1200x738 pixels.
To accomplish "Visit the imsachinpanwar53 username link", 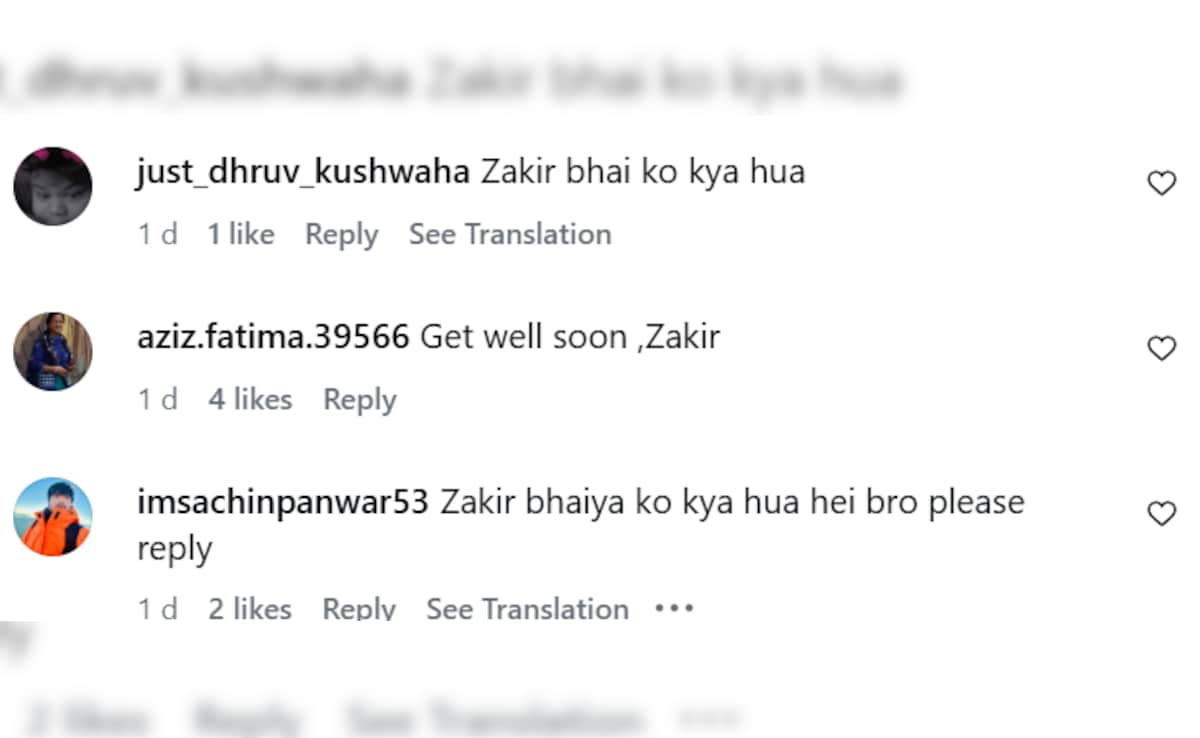I will (282, 502).
